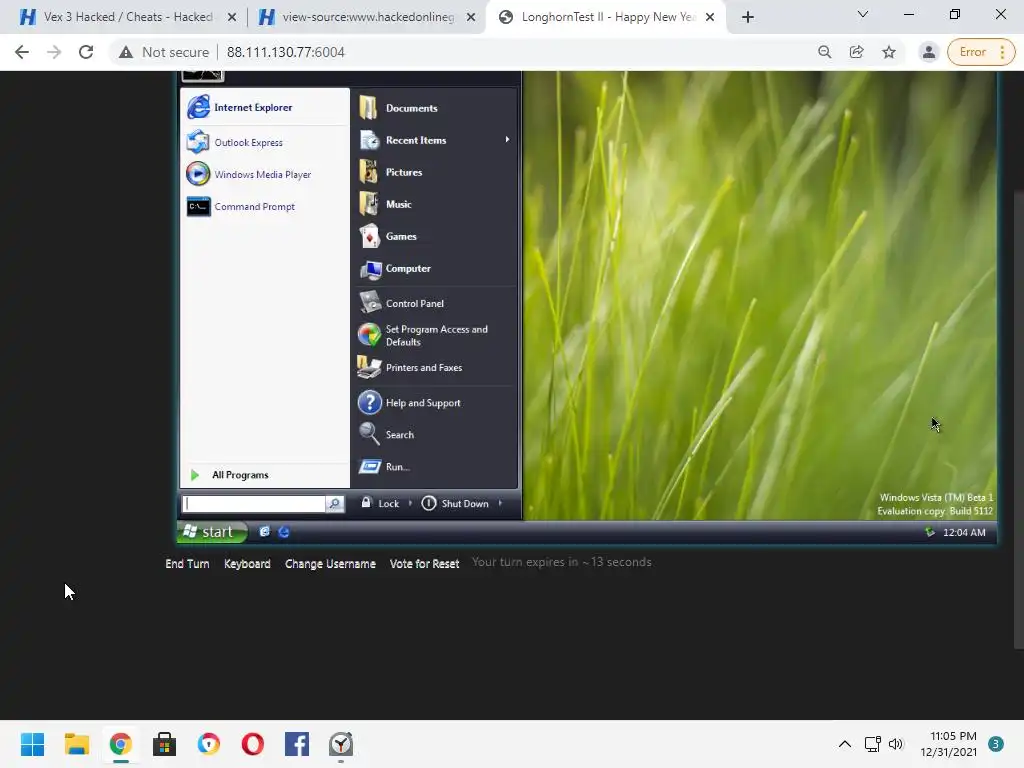This screenshot has width=1024, height=768.
Task: Click the Shut Down power icon
Action: (x=428, y=503)
